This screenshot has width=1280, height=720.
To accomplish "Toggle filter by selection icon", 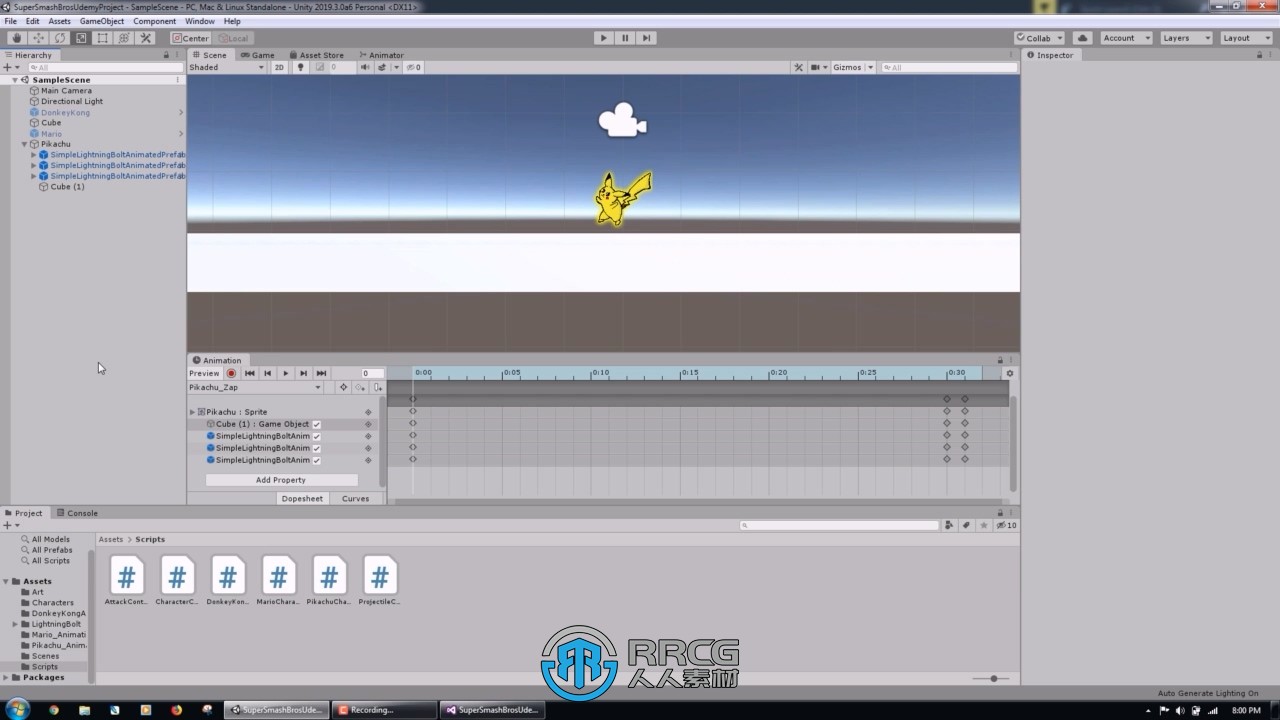I will tap(343, 387).
